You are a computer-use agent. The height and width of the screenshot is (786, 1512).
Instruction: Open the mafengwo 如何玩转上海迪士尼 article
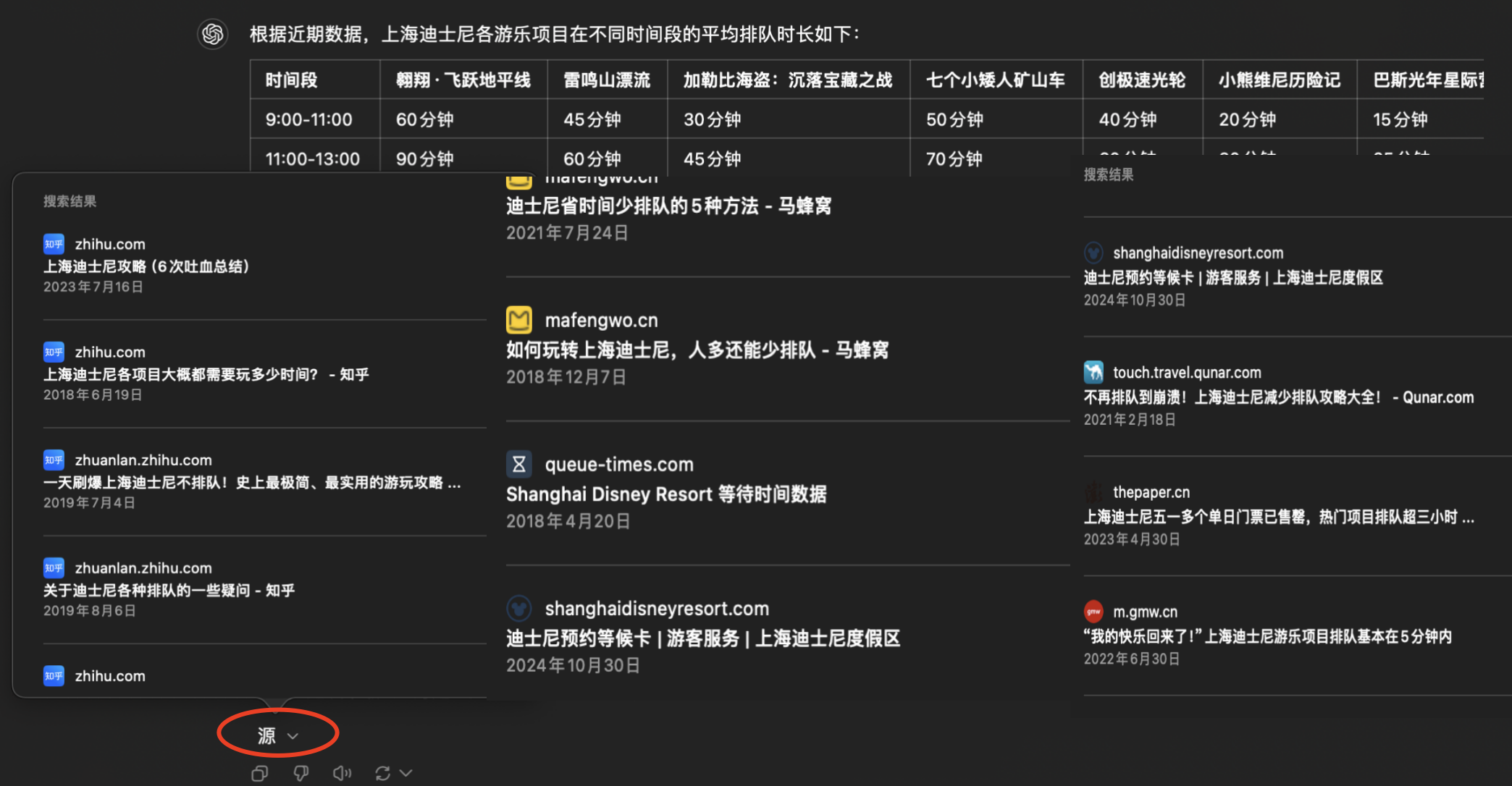pyautogui.click(x=697, y=350)
